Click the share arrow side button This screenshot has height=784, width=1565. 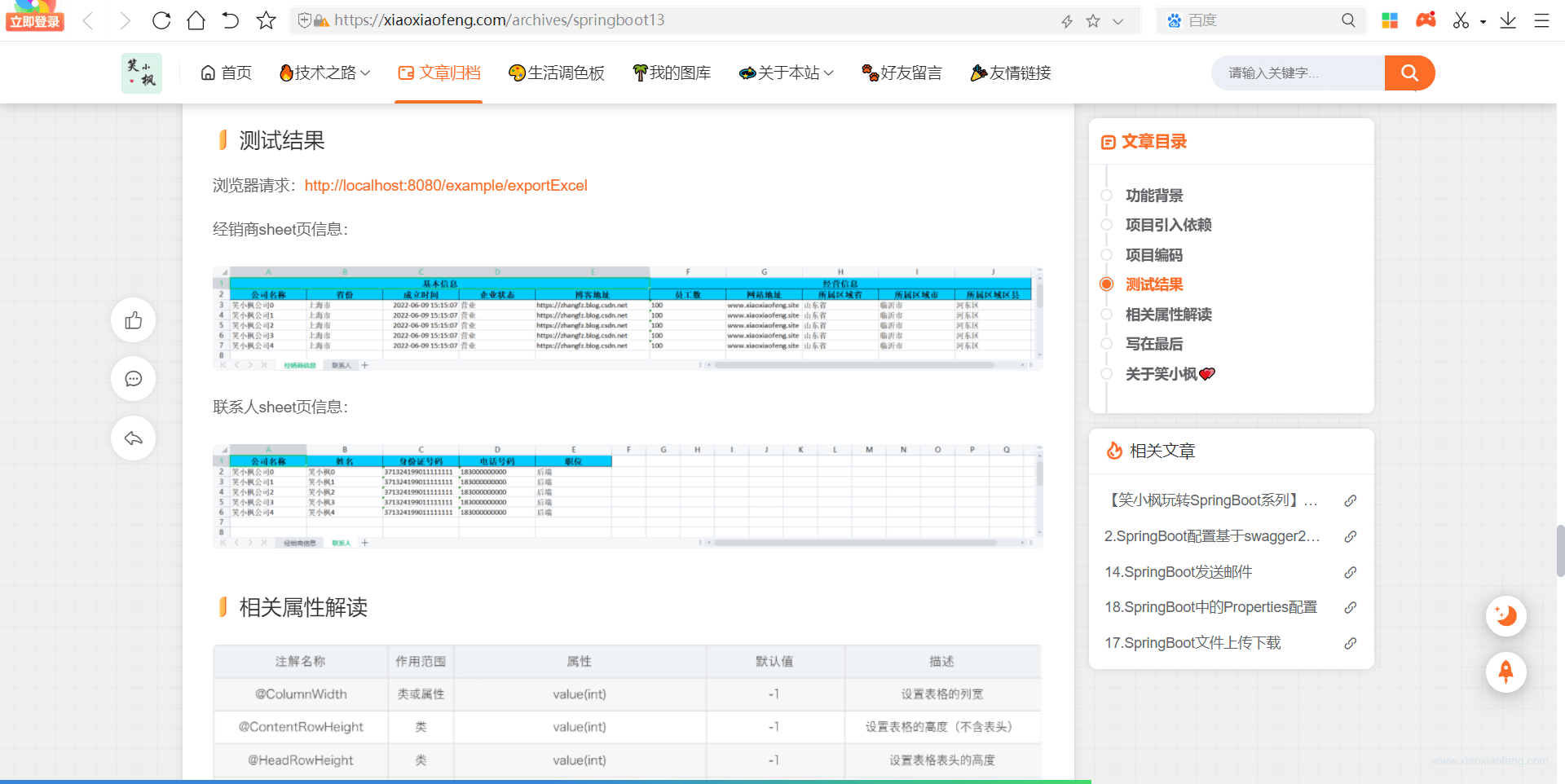pyautogui.click(x=134, y=438)
